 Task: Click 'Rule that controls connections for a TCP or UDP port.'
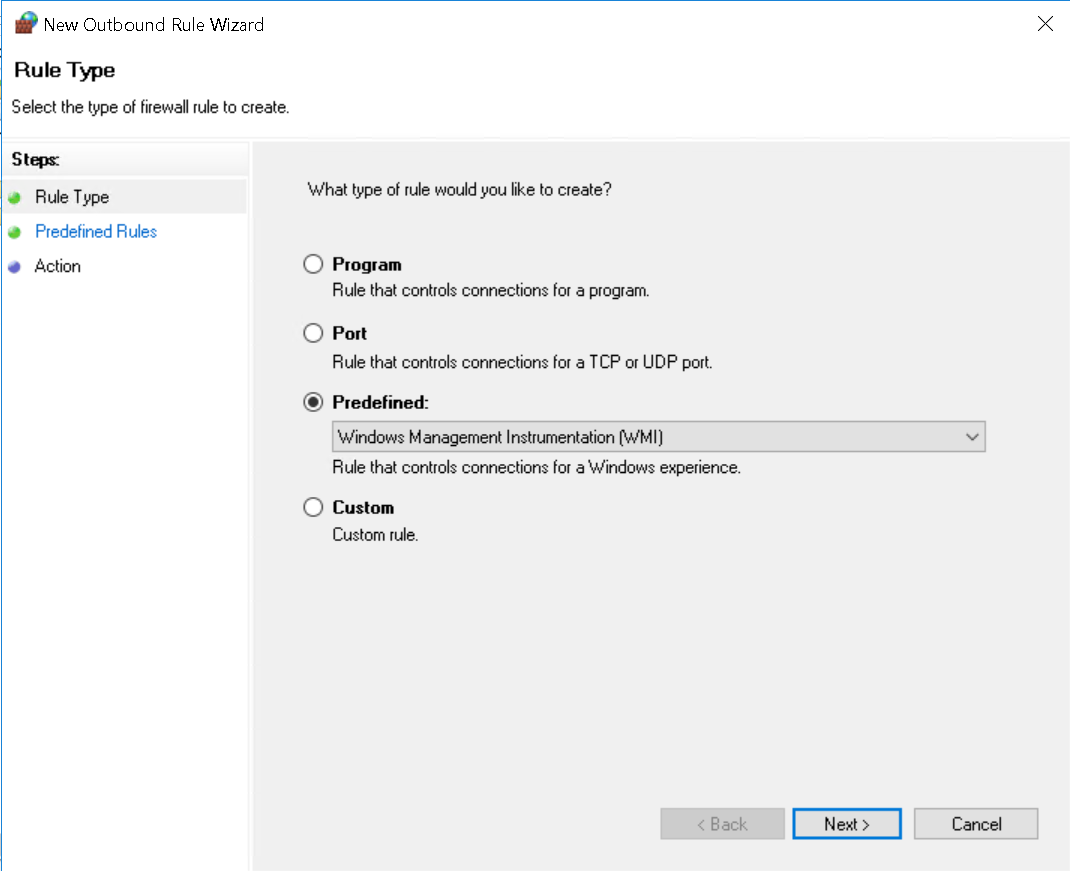coord(522,362)
